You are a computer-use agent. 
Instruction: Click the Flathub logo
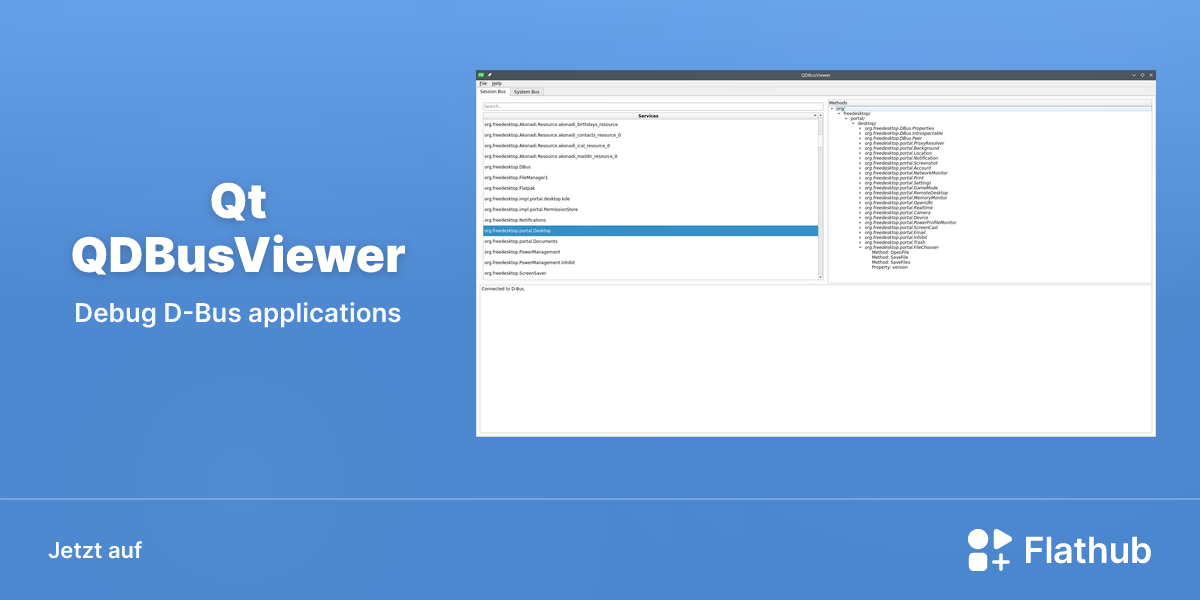(1059, 550)
